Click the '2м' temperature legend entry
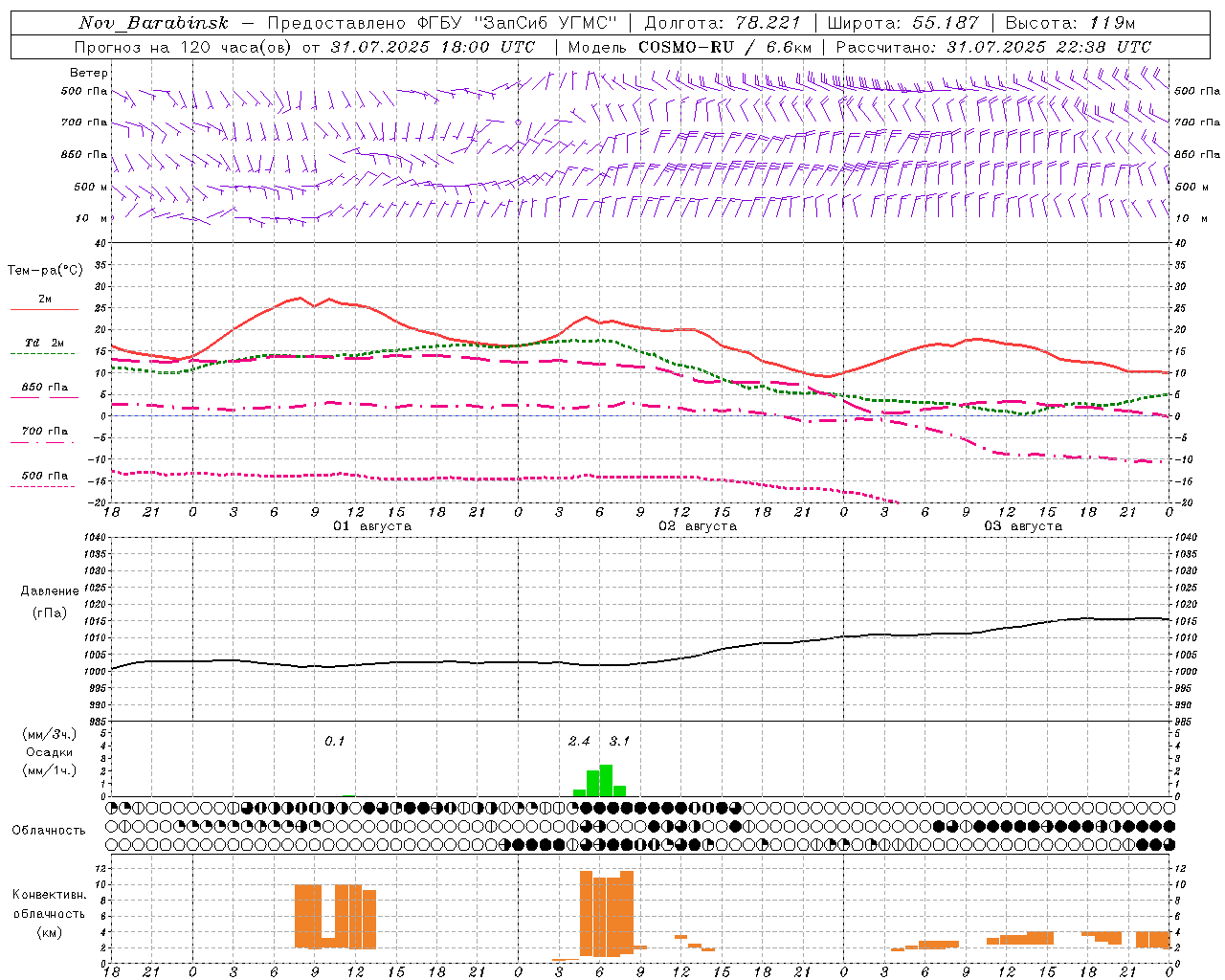 point(45,300)
